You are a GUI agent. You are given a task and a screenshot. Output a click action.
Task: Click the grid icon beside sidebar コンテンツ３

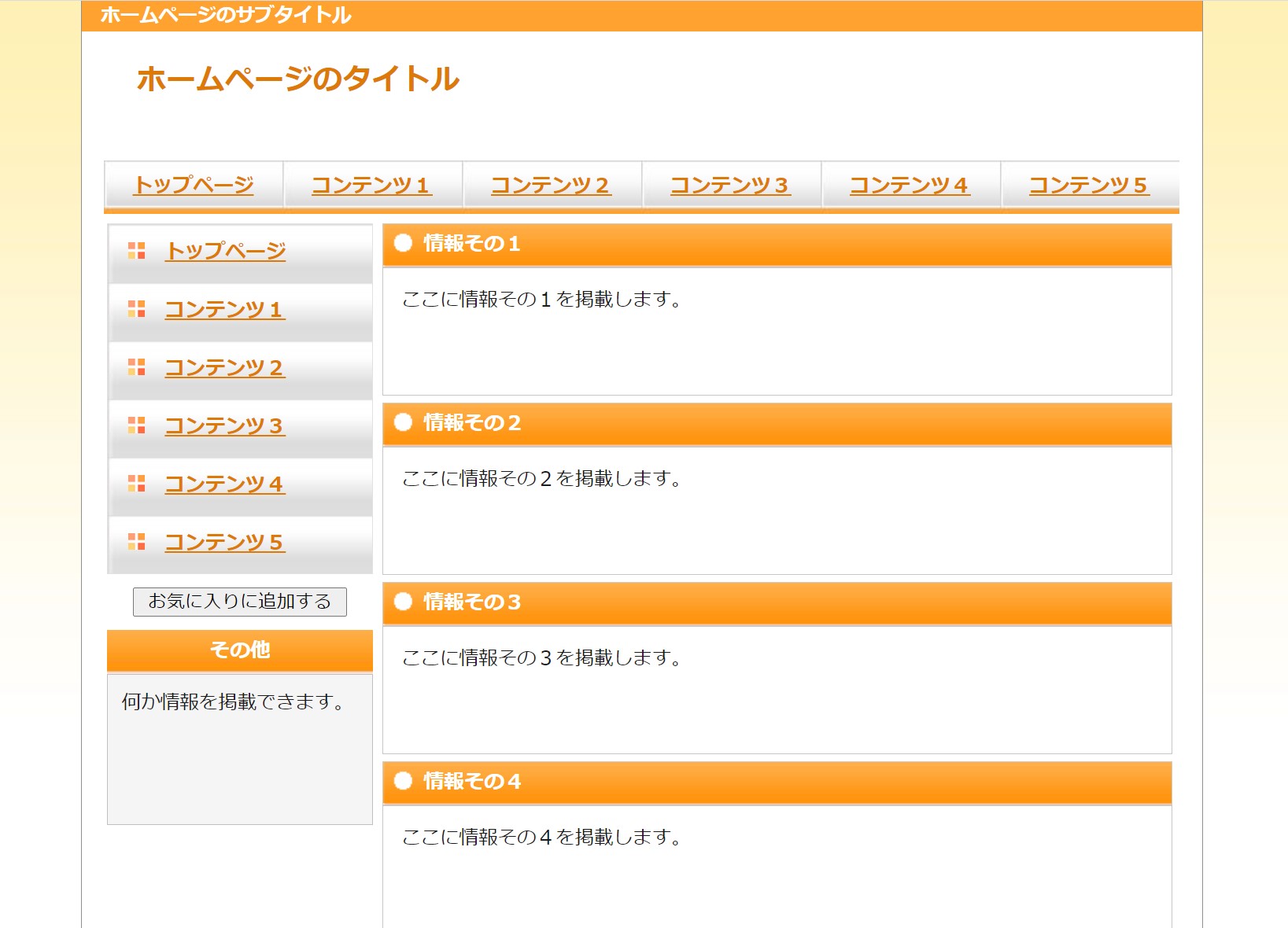pyautogui.click(x=136, y=425)
